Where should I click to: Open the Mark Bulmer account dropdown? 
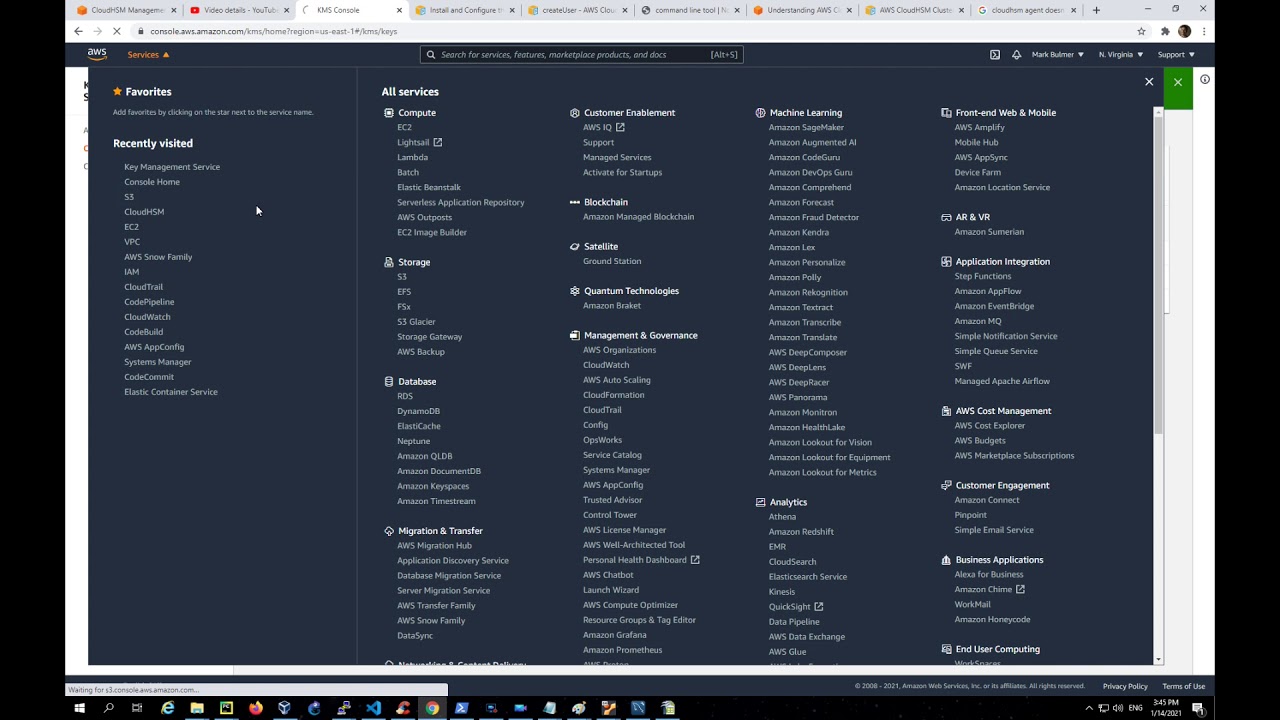pyautogui.click(x=1058, y=55)
